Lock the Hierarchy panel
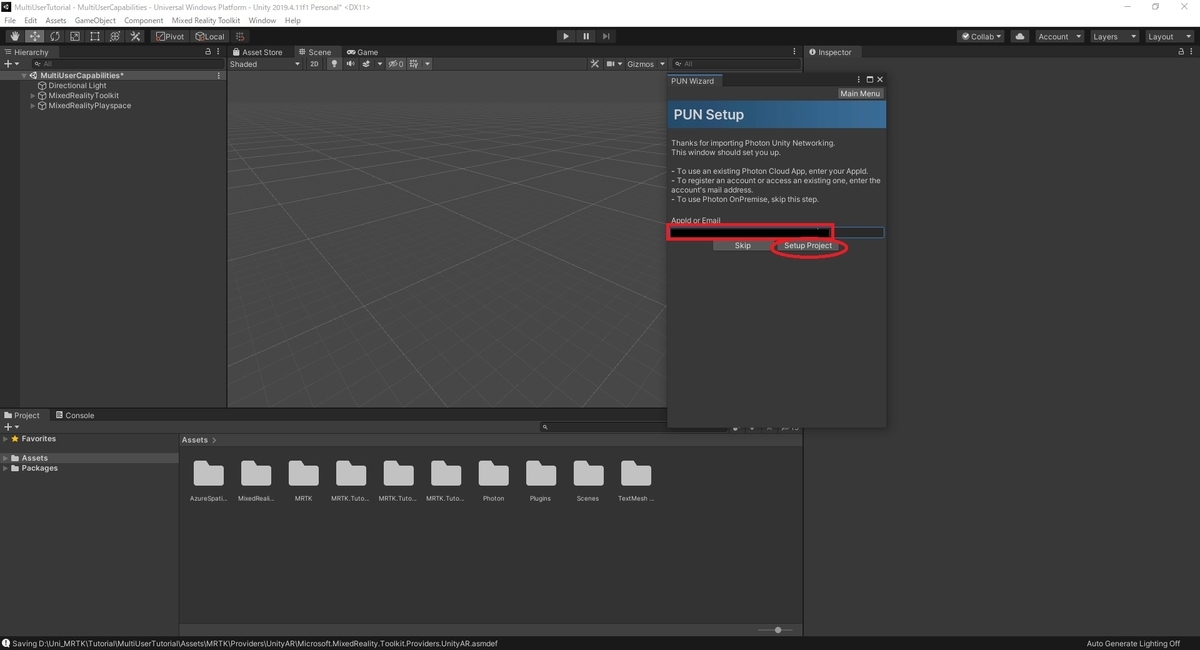The height and width of the screenshot is (650, 1200). click(x=208, y=52)
